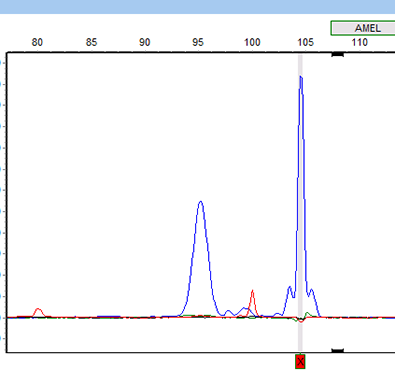Click the 100 label on size axis
Viewport: 395px width, 370px height.
(x=252, y=42)
